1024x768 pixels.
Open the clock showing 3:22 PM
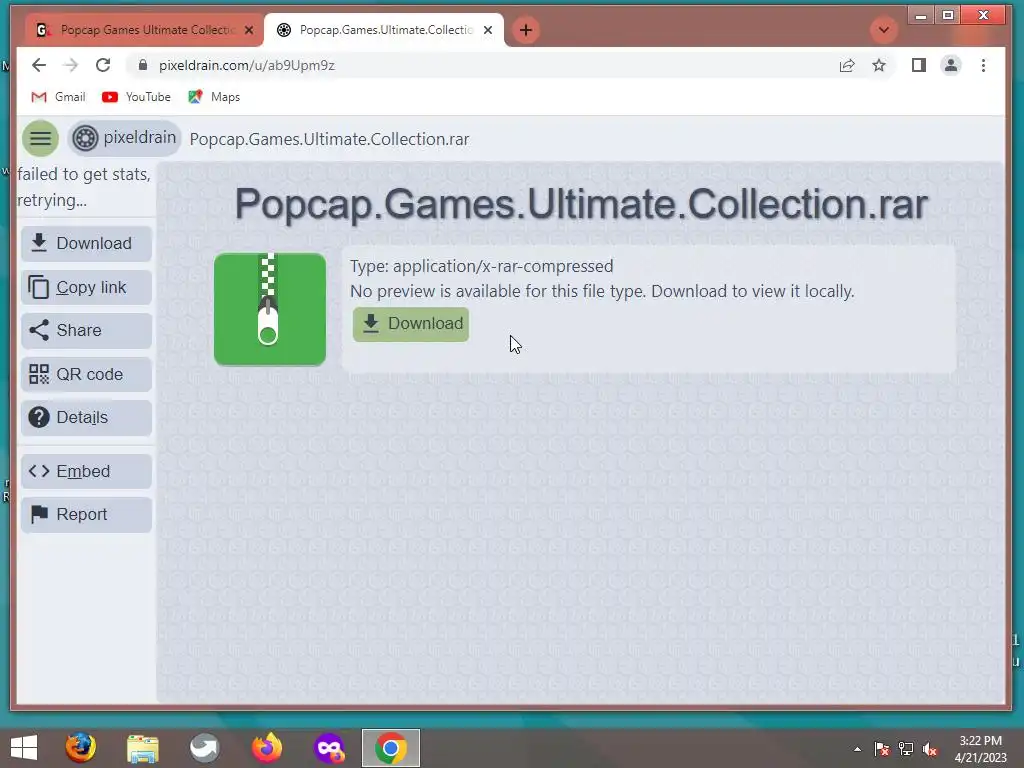(x=980, y=749)
